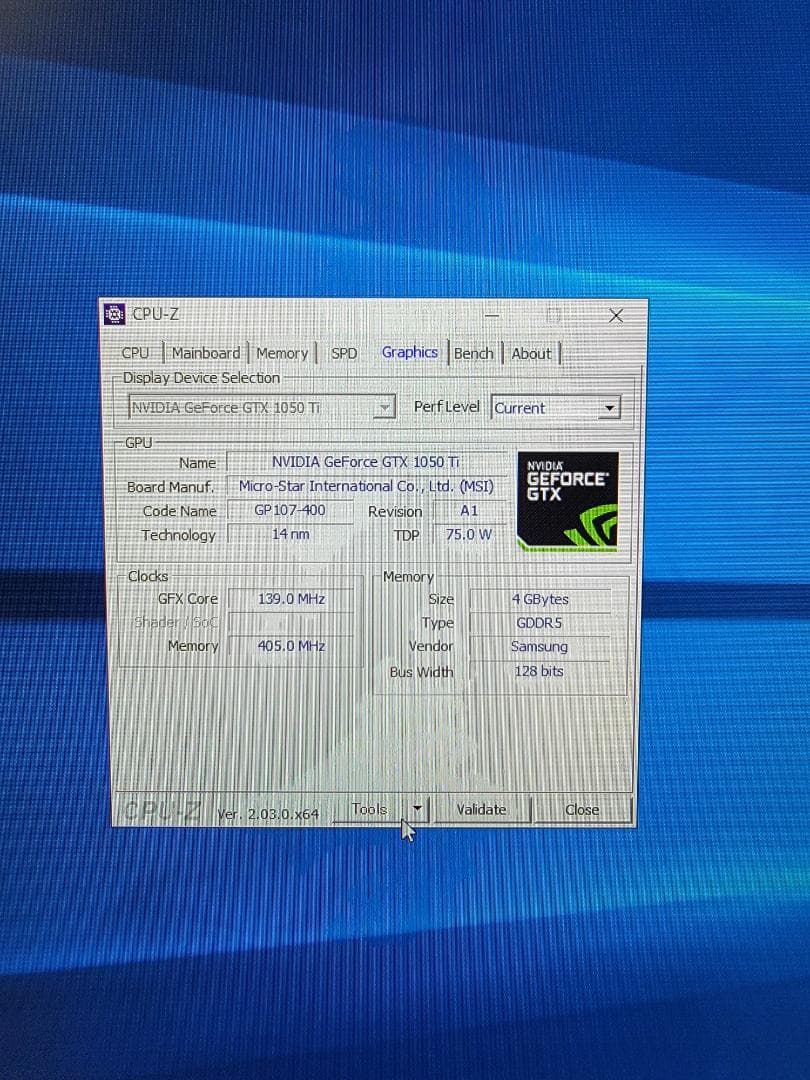Screen dimensions: 810x1080
Task: Open the Perf Level dropdown showing Current
Action: (x=610, y=407)
